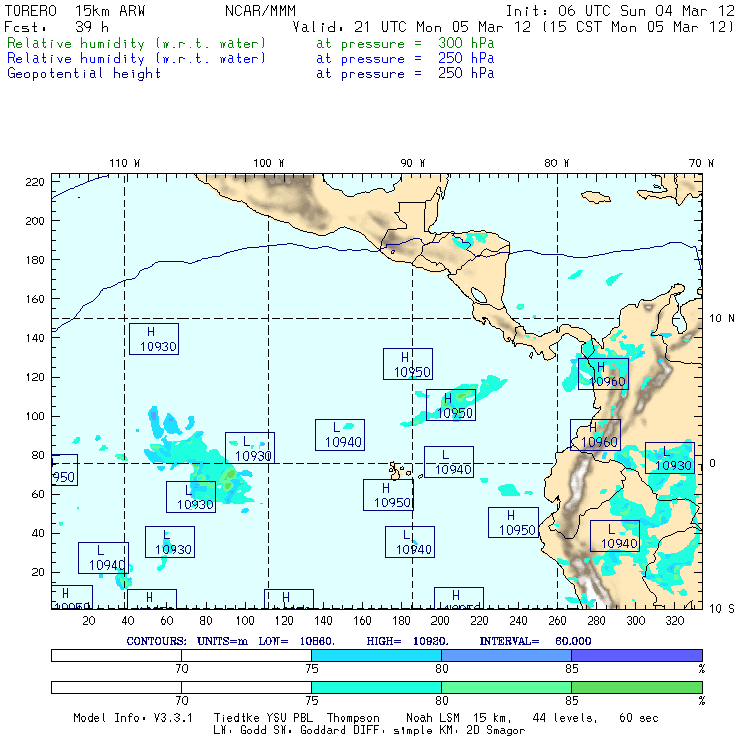Click the 'Geopotential height' label
This screenshot has height=740, width=740.
[84, 74]
